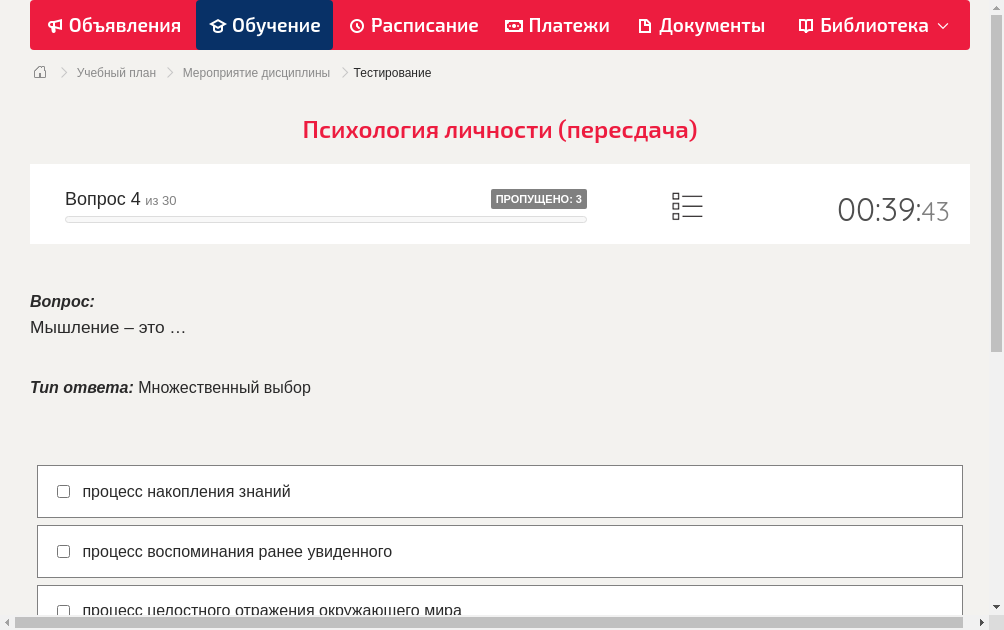1004x630 pixels.
Task: Click the clock icon beside Расписание
Action: [355, 25]
